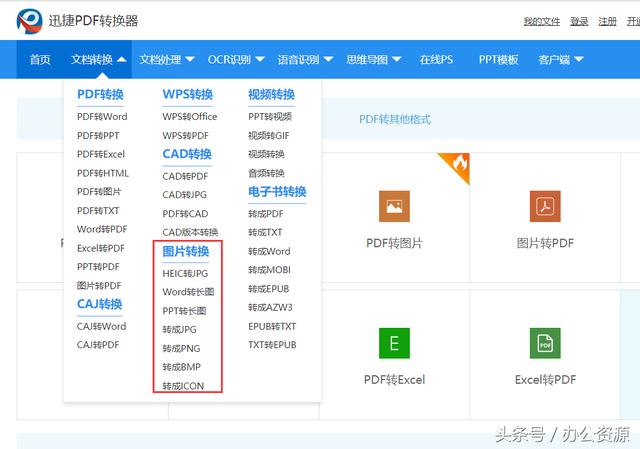Click the PDF转图片 card label
The width and height of the screenshot is (640, 449).
(x=394, y=243)
